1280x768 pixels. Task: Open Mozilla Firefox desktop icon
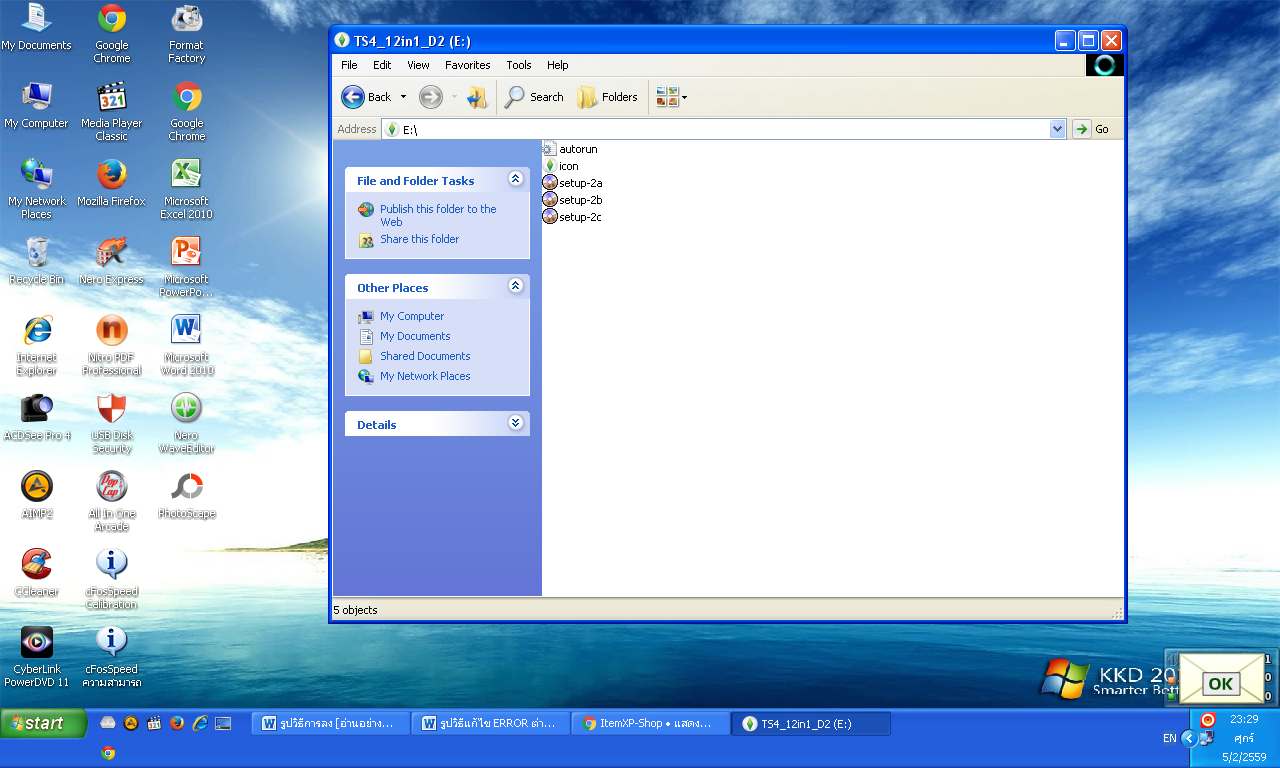111,175
